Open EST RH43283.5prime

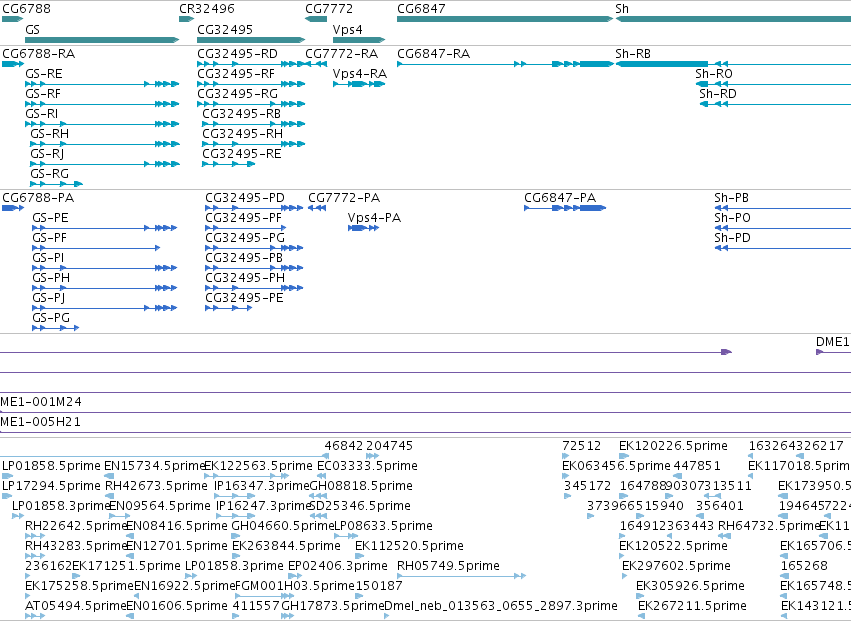click(x=76, y=546)
